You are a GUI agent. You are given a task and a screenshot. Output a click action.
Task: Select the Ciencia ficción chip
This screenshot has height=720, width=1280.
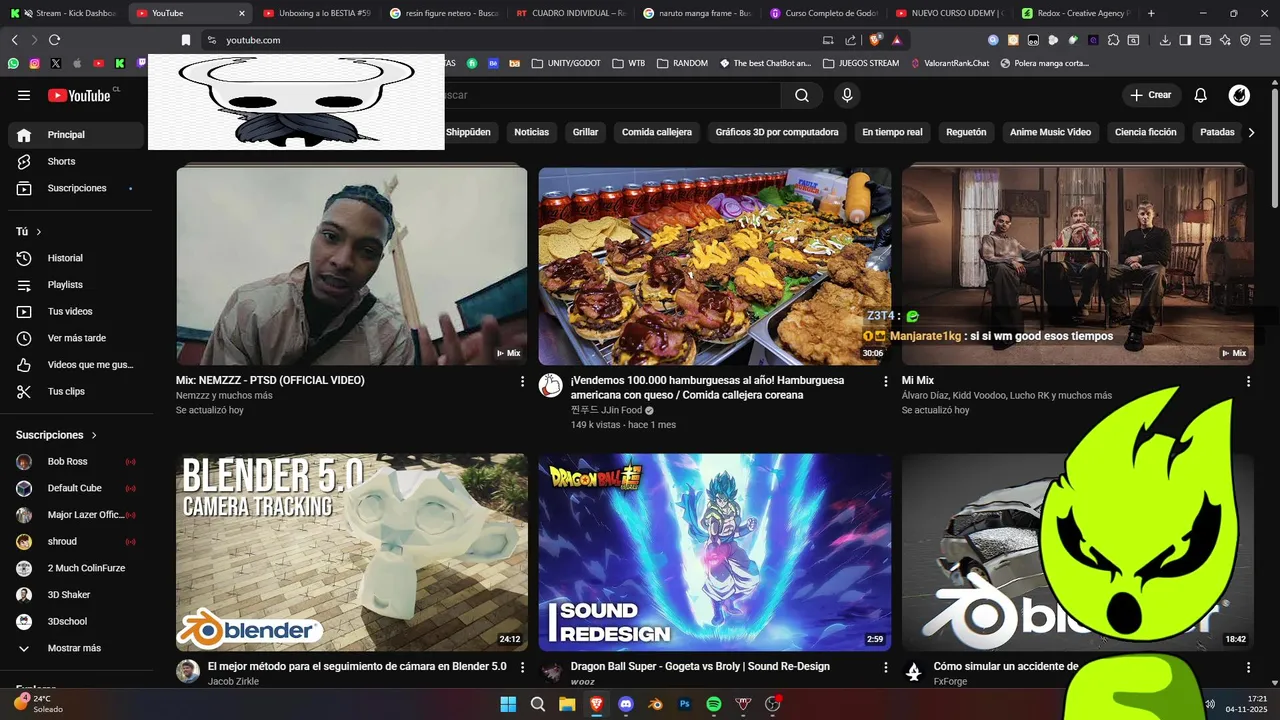click(1146, 132)
